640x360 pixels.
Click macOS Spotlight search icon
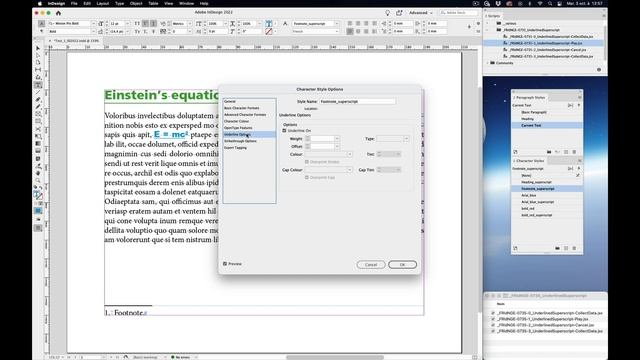click(550, 3)
